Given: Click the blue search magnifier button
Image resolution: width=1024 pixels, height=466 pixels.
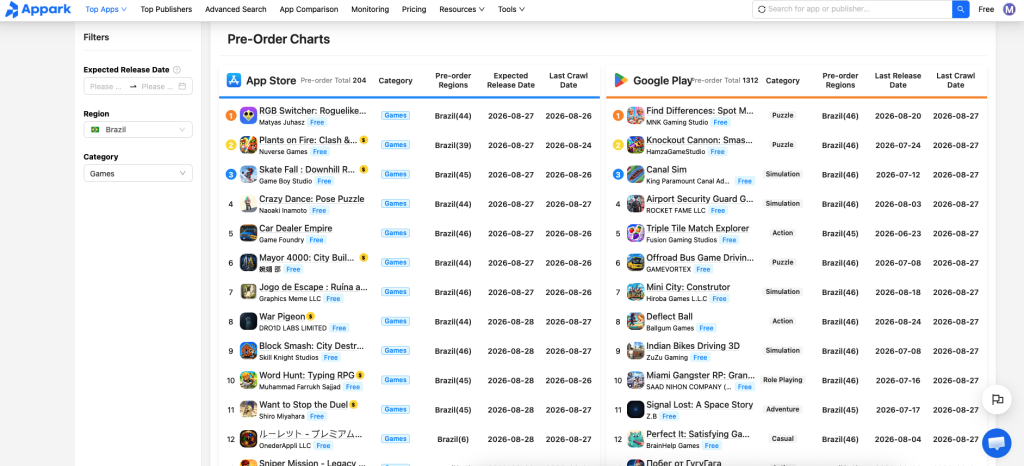Looking at the screenshot, I should [x=961, y=9].
